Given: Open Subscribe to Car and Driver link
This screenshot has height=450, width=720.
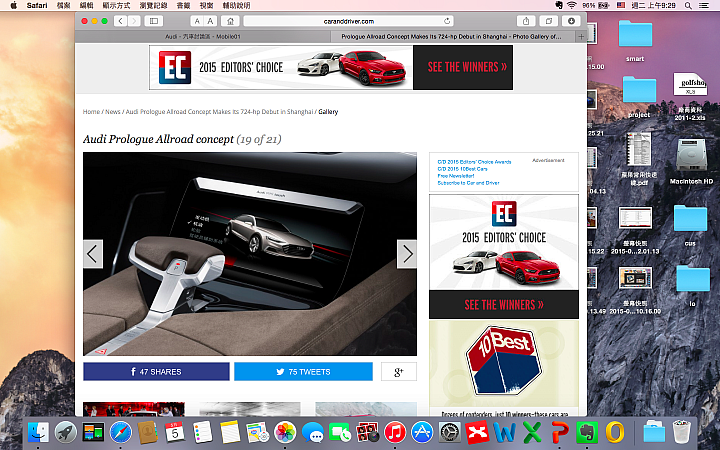Looking at the screenshot, I should point(468,183).
